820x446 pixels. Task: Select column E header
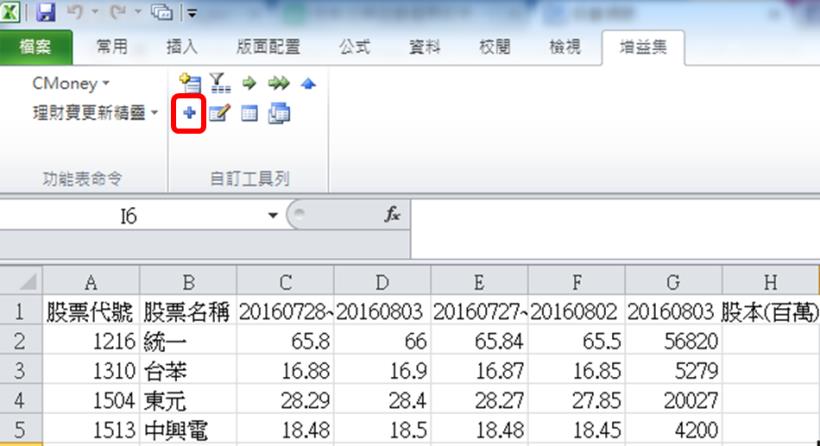pyautogui.click(x=479, y=282)
